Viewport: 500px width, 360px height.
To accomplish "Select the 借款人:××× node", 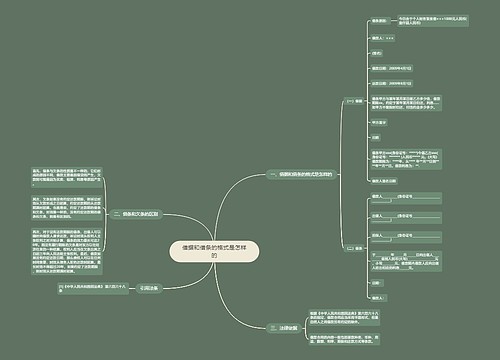I will click(x=383, y=38).
